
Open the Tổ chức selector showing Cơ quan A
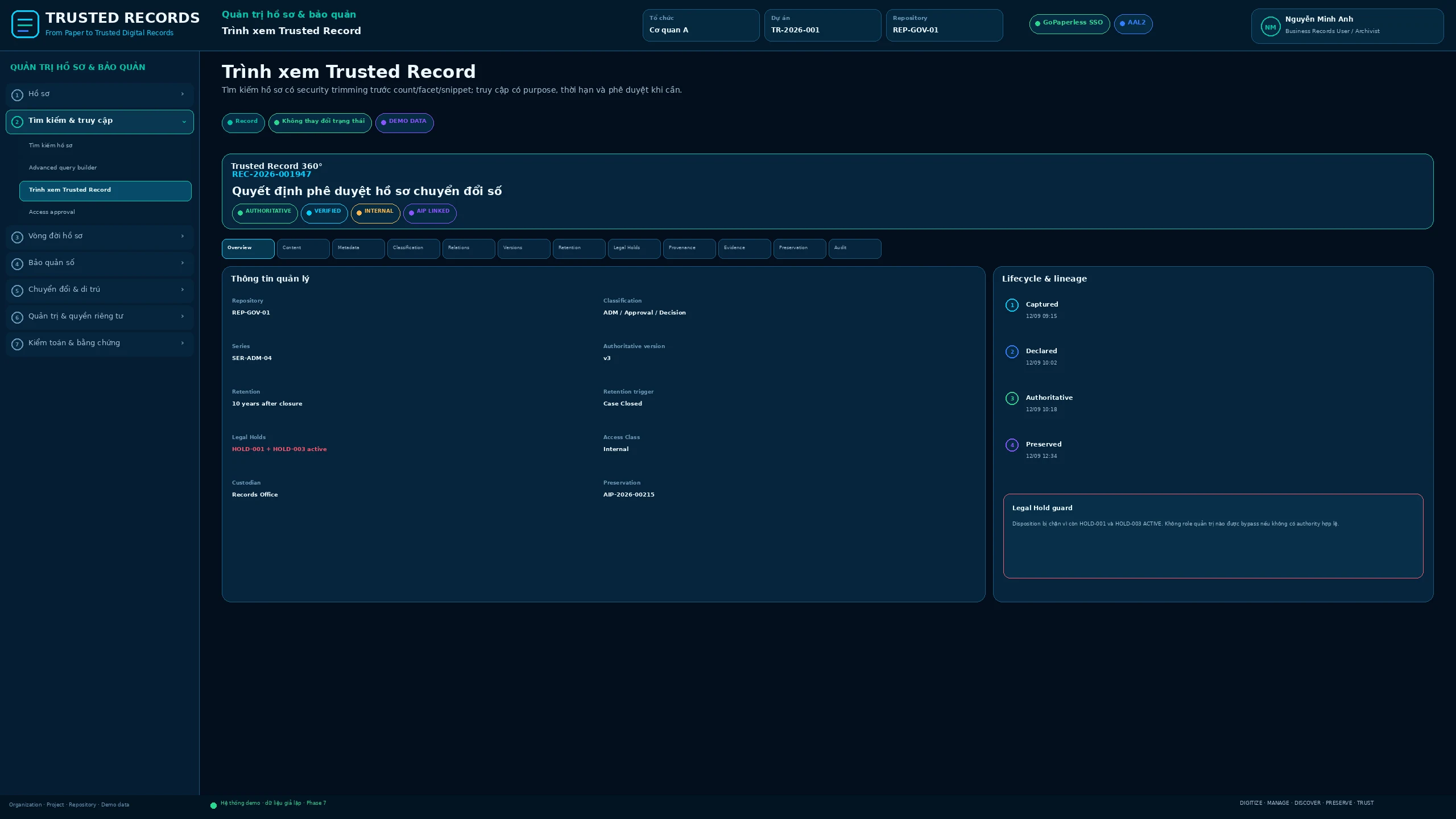click(x=701, y=25)
